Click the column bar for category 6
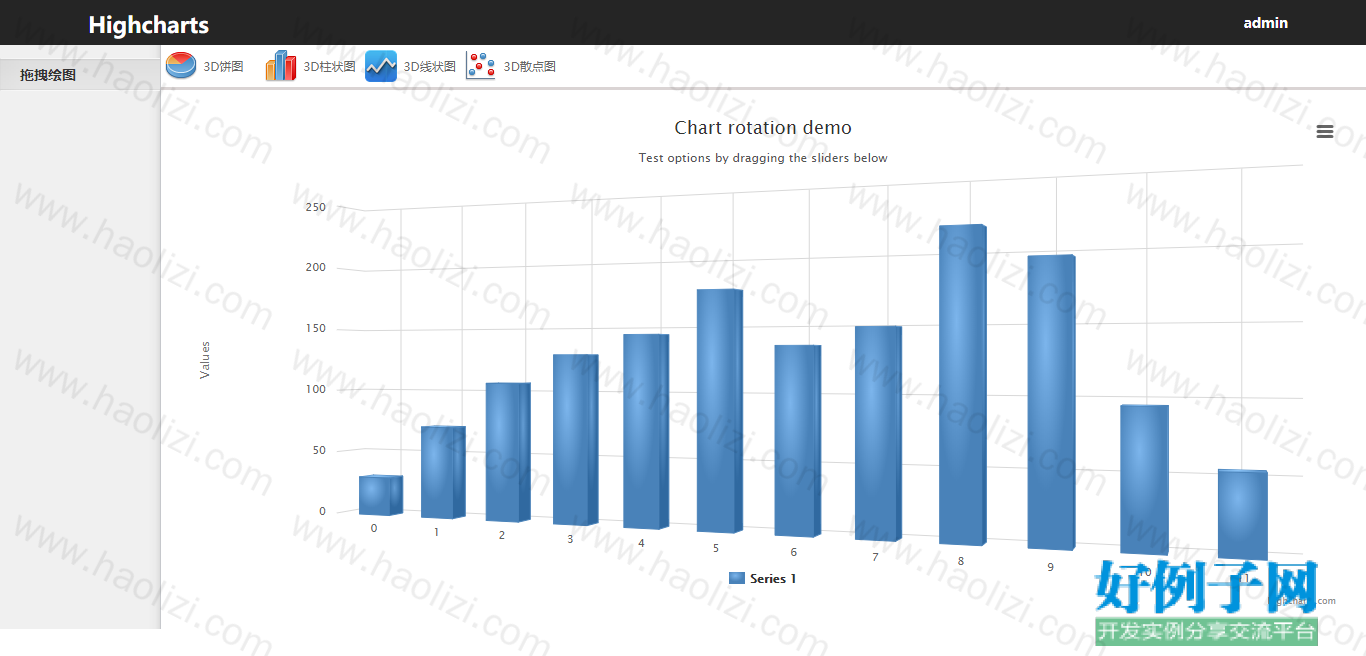Screen dimensions: 1366x656 tap(798, 441)
